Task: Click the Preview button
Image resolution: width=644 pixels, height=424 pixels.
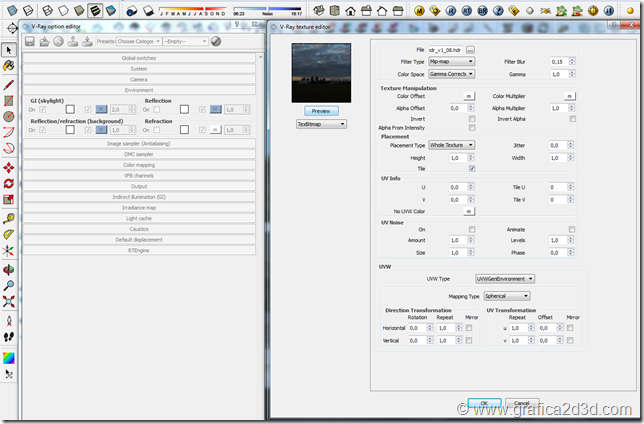Action: tap(321, 110)
